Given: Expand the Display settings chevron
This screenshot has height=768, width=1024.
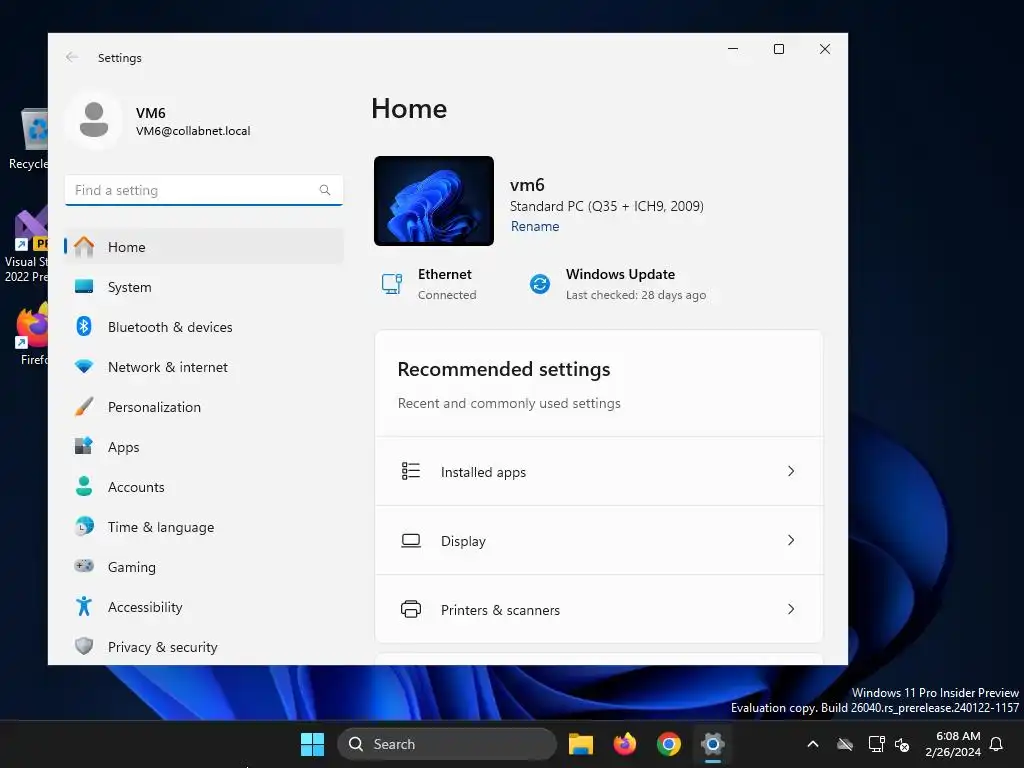Looking at the screenshot, I should pyautogui.click(x=791, y=540).
